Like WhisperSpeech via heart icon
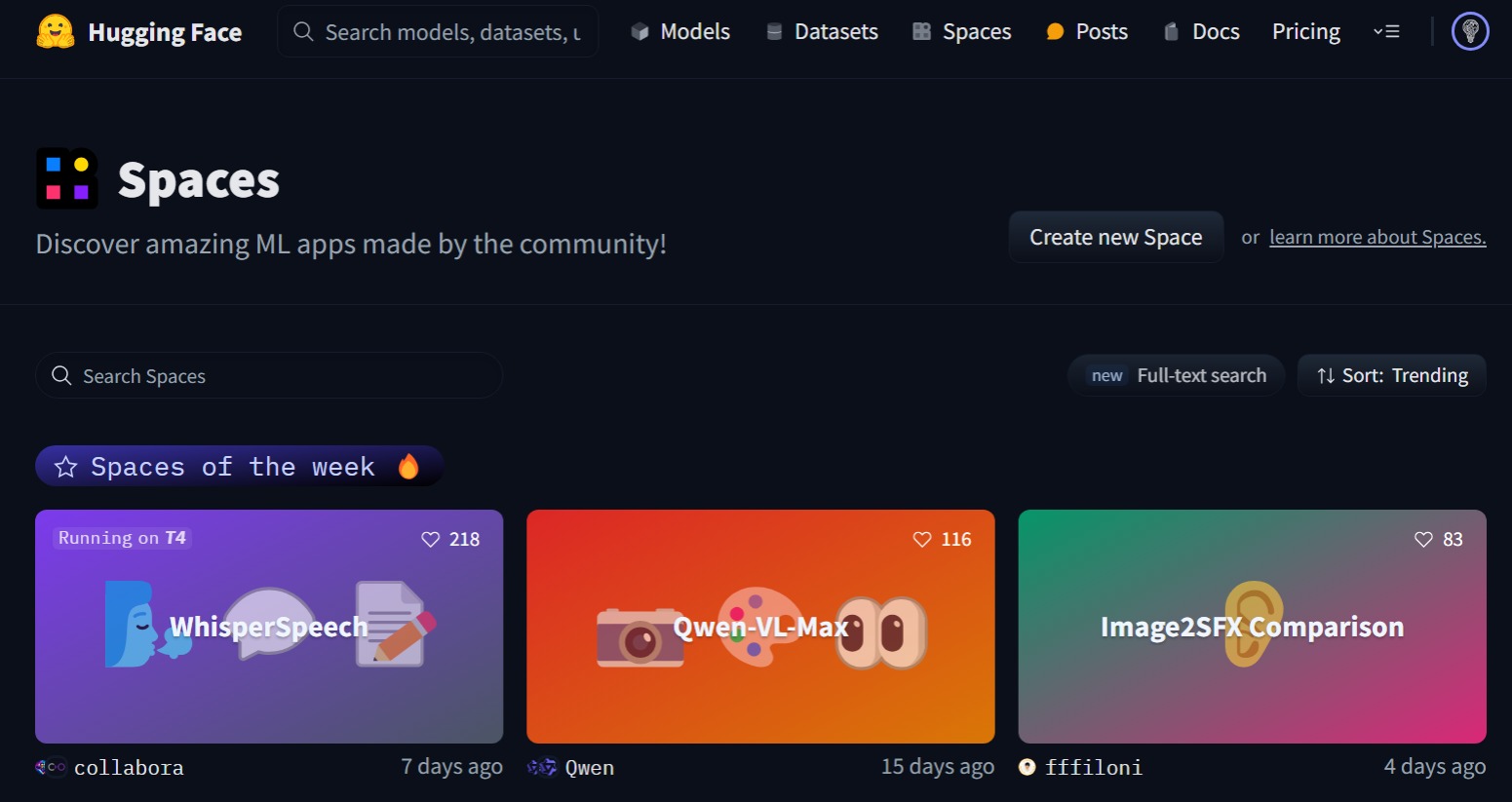The width and height of the screenshot is (1512, 802). 431,539
